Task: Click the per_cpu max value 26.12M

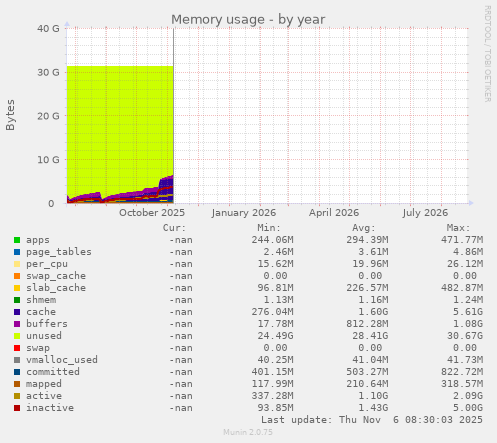Action: pos(465,264)
